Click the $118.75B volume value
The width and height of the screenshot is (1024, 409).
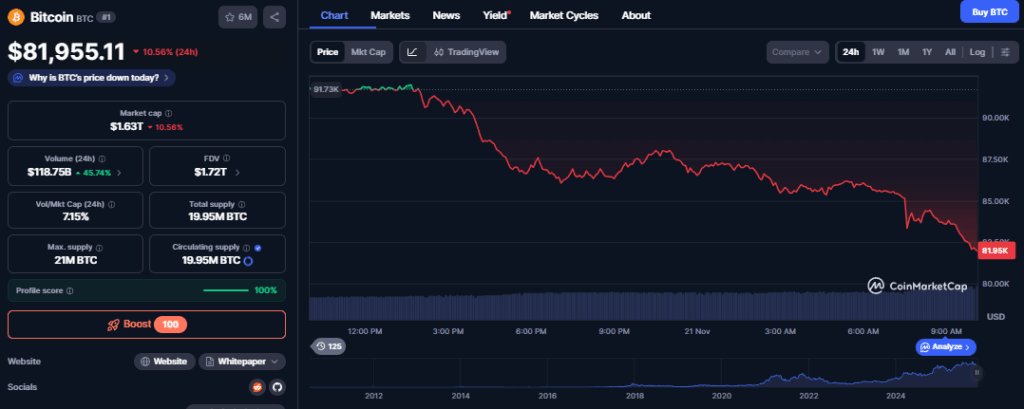49,172
